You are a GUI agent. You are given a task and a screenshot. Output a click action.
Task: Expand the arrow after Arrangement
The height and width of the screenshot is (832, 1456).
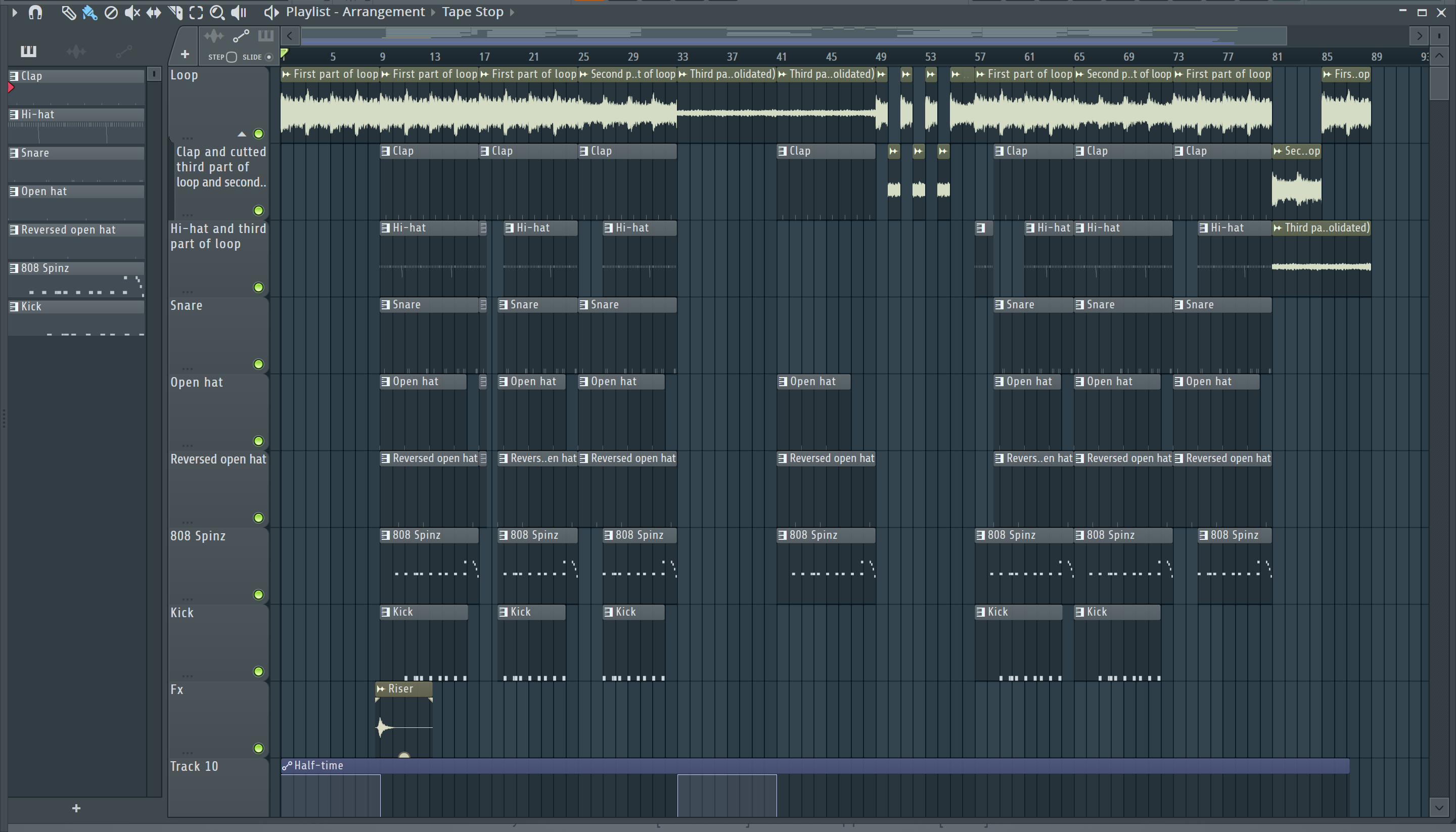[433, 12]
